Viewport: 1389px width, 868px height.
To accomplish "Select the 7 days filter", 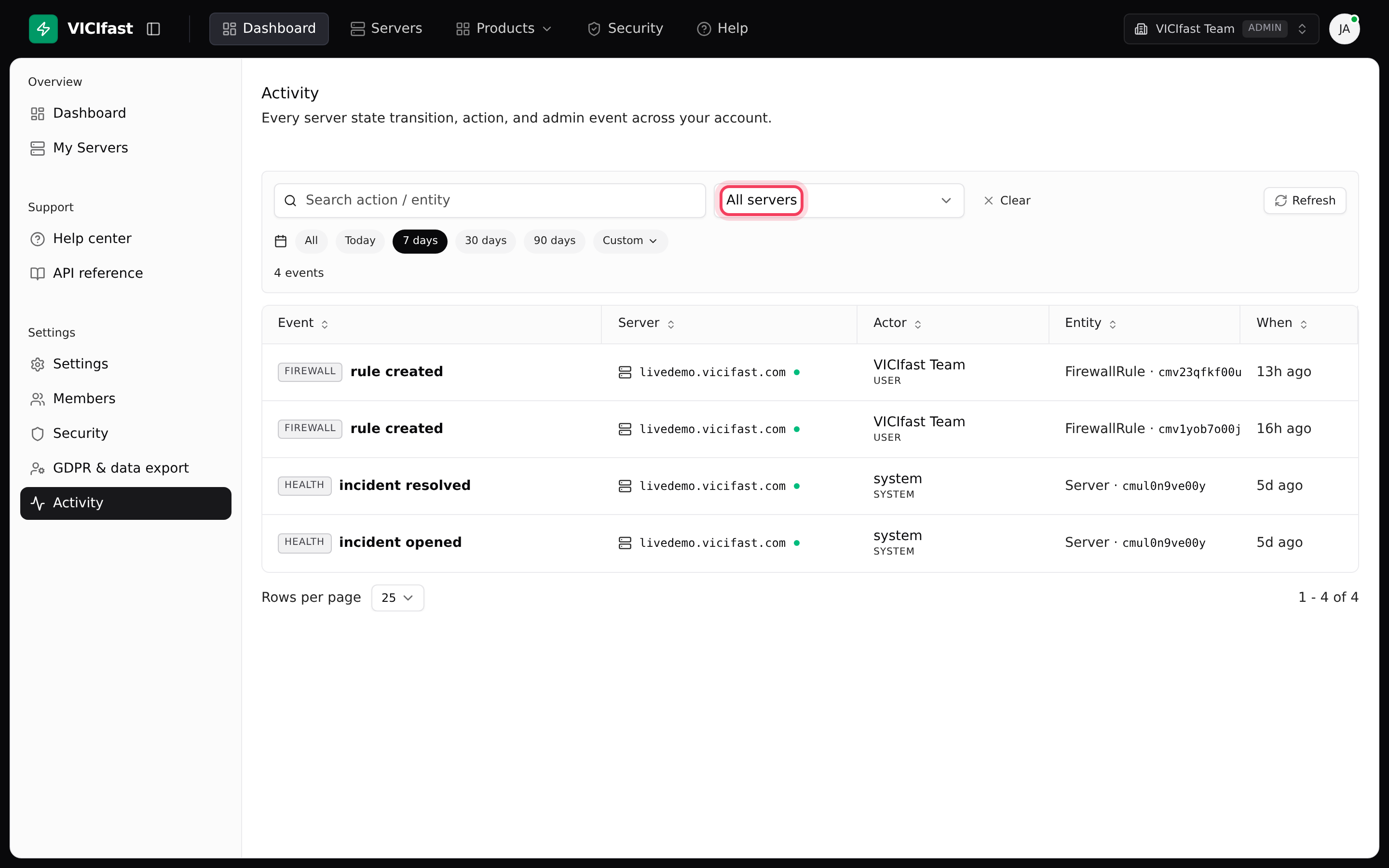I will (x=420, y=241).
